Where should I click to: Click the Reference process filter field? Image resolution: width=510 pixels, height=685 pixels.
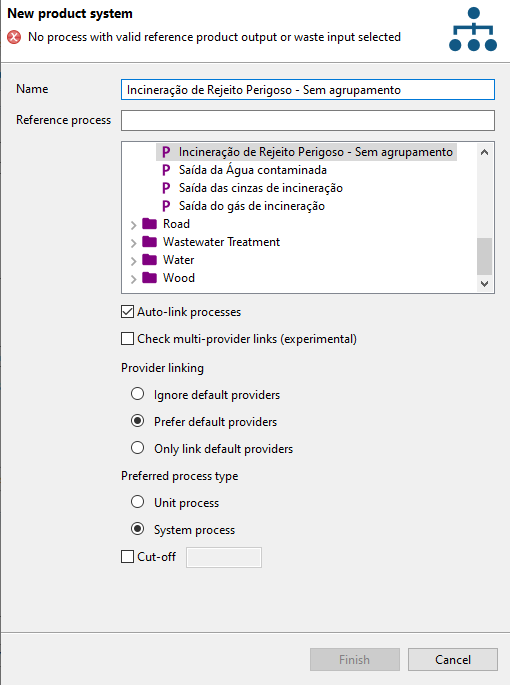point(308,120)
